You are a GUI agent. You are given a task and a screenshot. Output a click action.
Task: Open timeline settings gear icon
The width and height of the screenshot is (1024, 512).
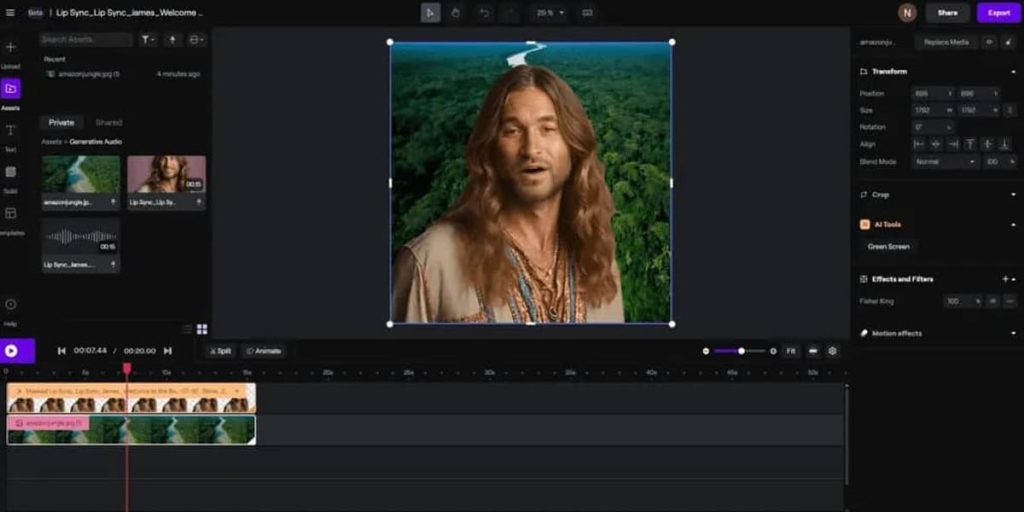pos(832,351)
